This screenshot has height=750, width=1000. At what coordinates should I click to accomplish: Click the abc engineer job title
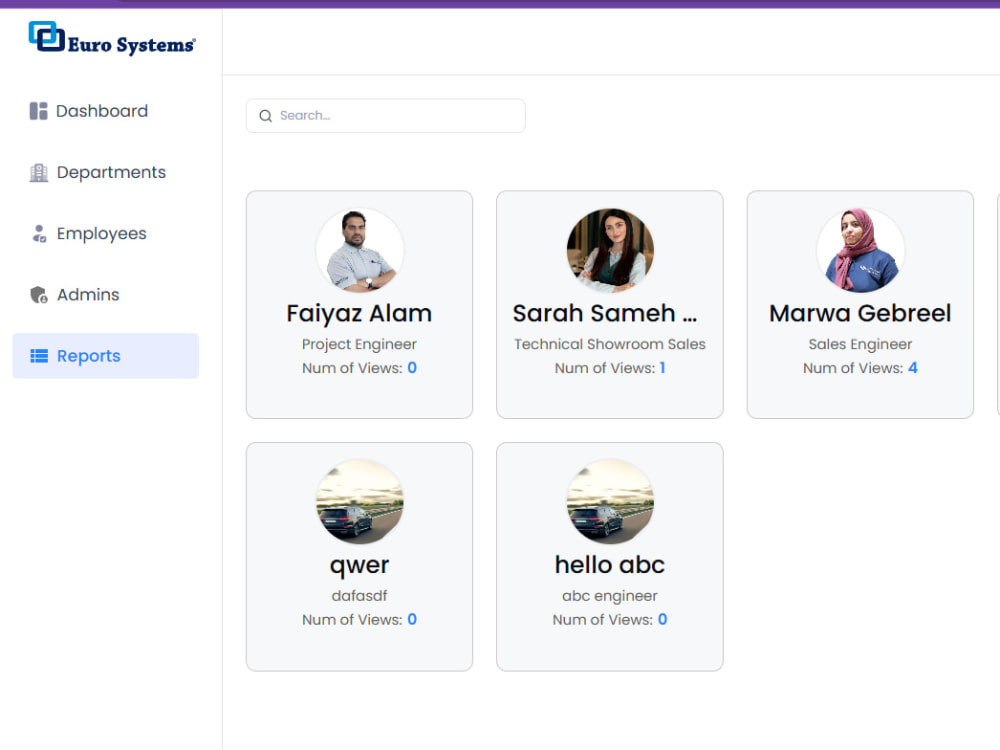(610, 596)
